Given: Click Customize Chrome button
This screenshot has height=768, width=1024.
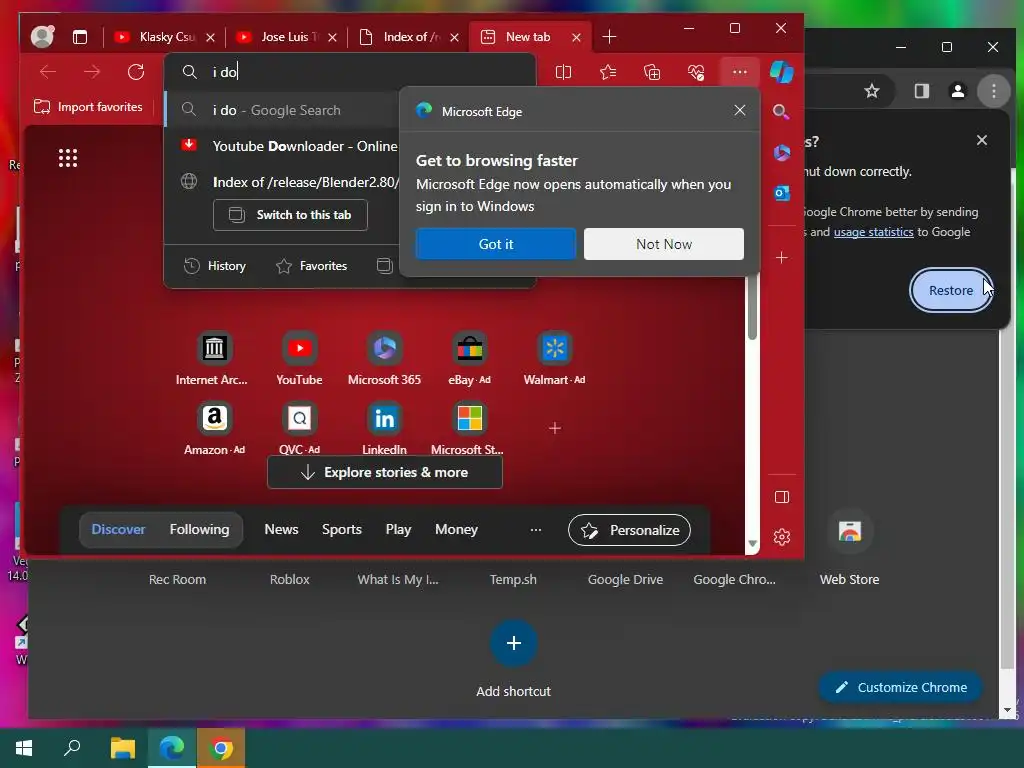Looking at the screenshot, I should 901,688.
